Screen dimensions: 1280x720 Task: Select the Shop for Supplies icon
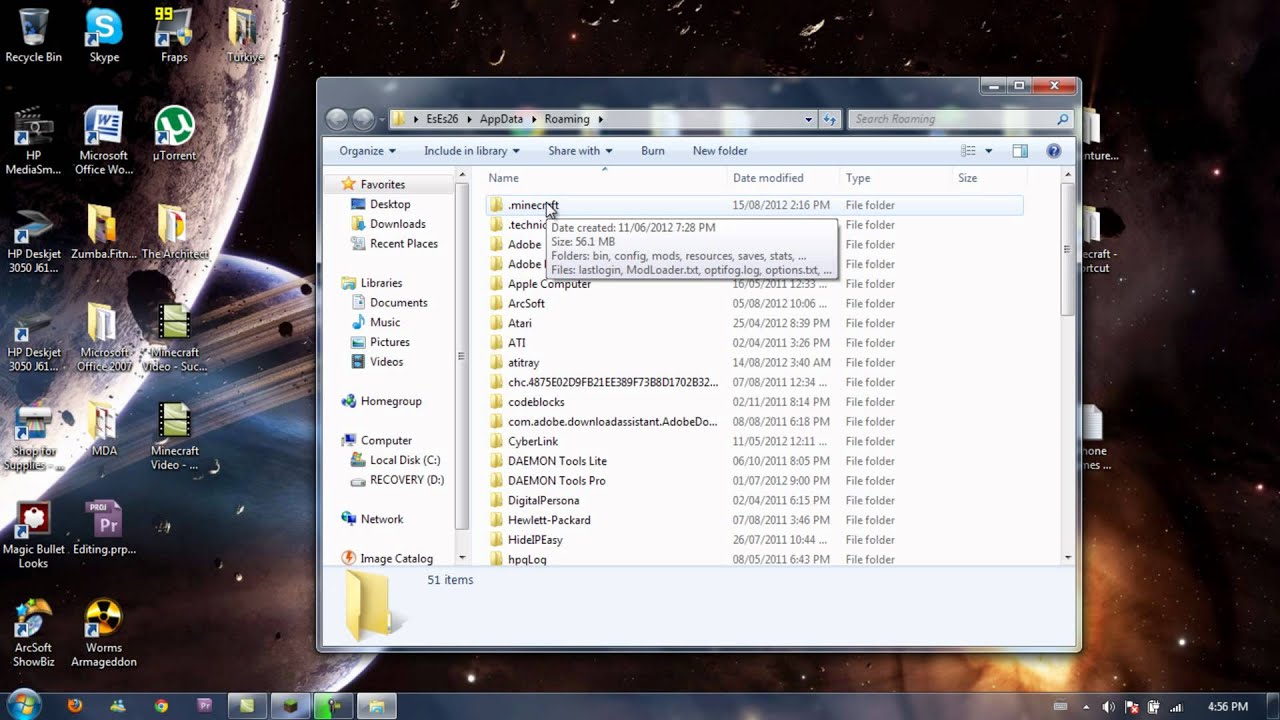[x=33, y=436]
